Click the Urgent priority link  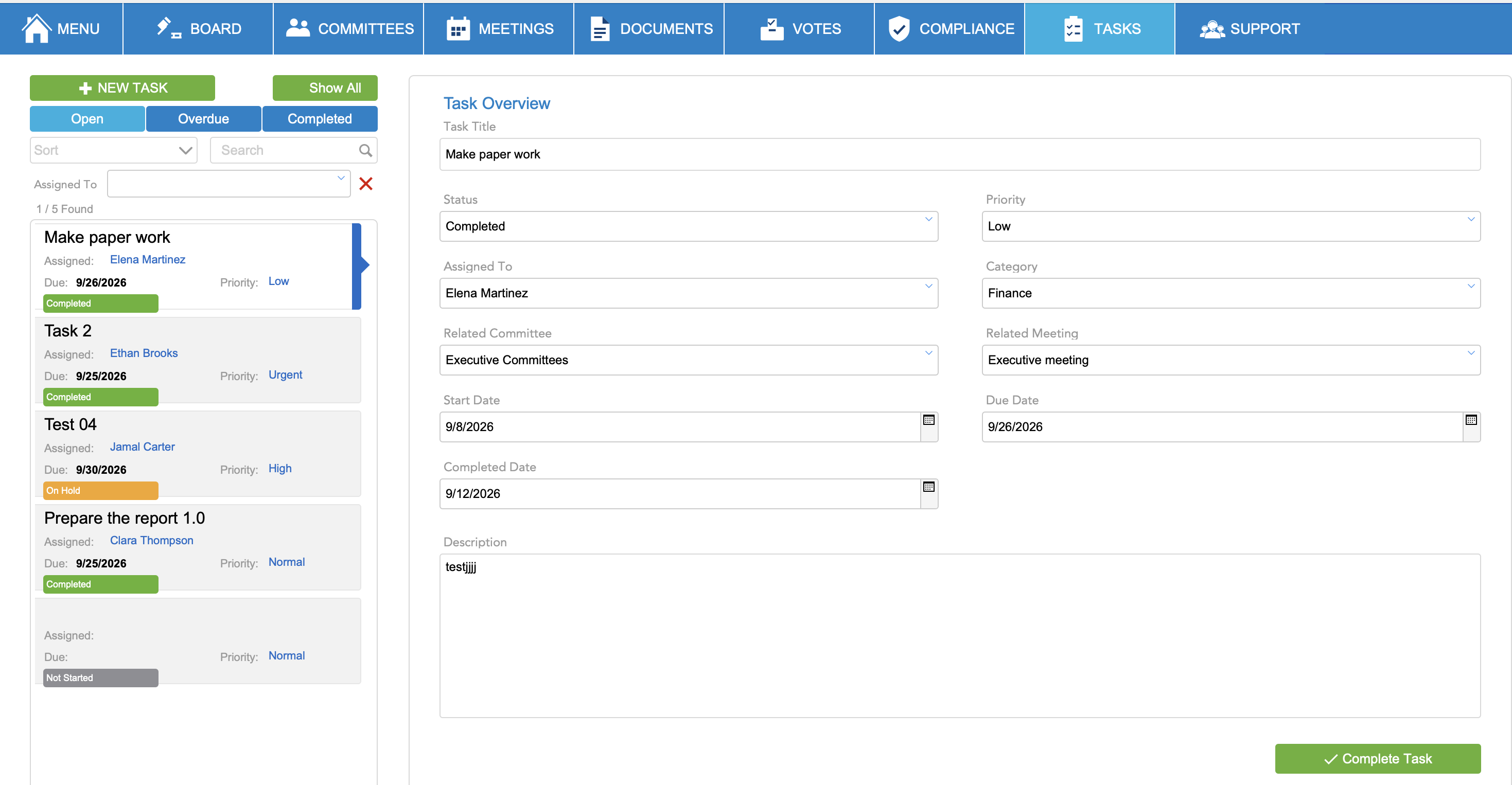[x=285, y=375]
